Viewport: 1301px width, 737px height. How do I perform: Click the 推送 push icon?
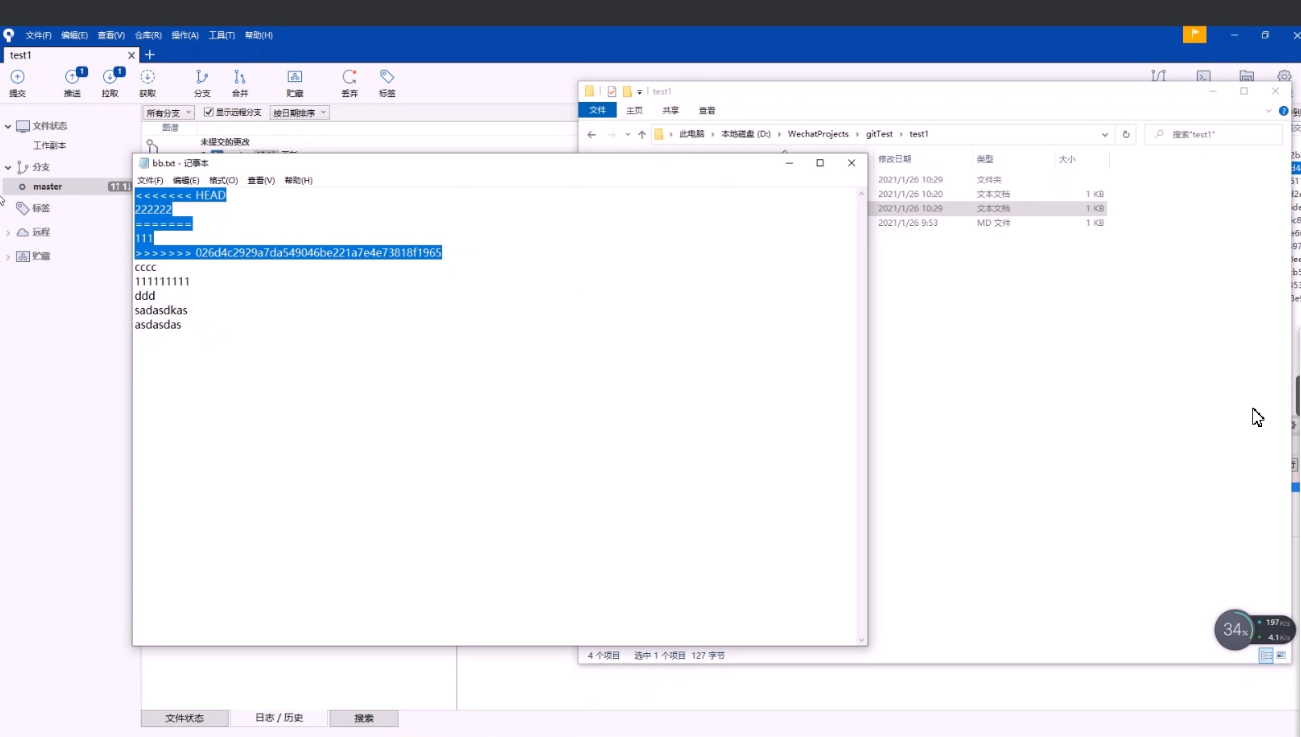coord(73,77)
